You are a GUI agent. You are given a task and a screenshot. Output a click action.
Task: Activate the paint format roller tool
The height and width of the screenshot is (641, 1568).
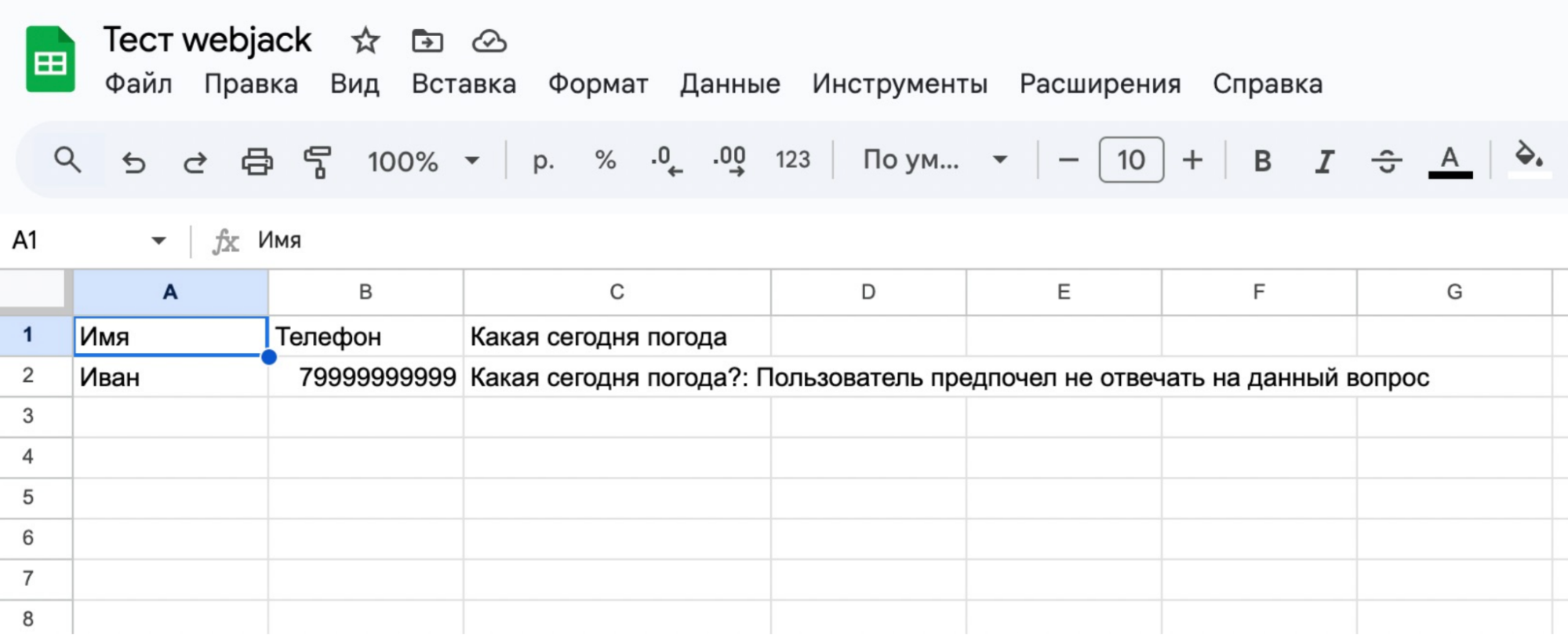[318, 162]
